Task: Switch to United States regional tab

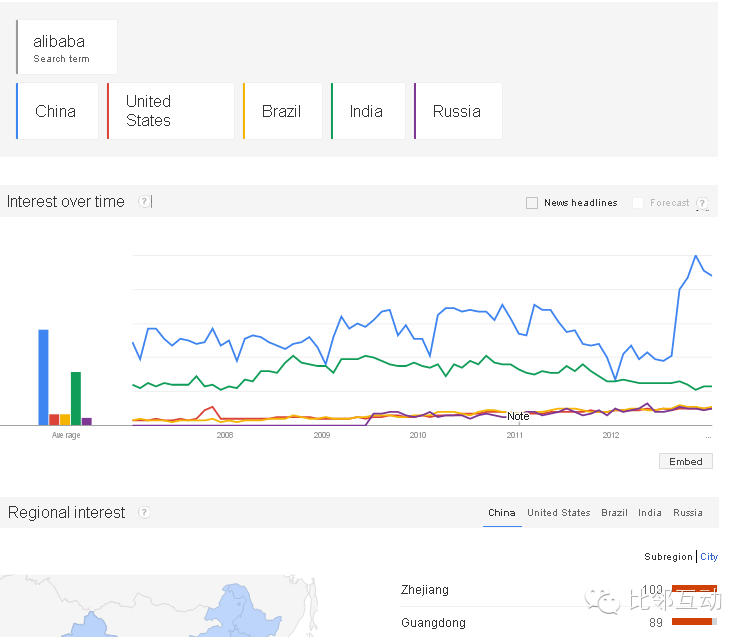Action: (x=559, y=513)
